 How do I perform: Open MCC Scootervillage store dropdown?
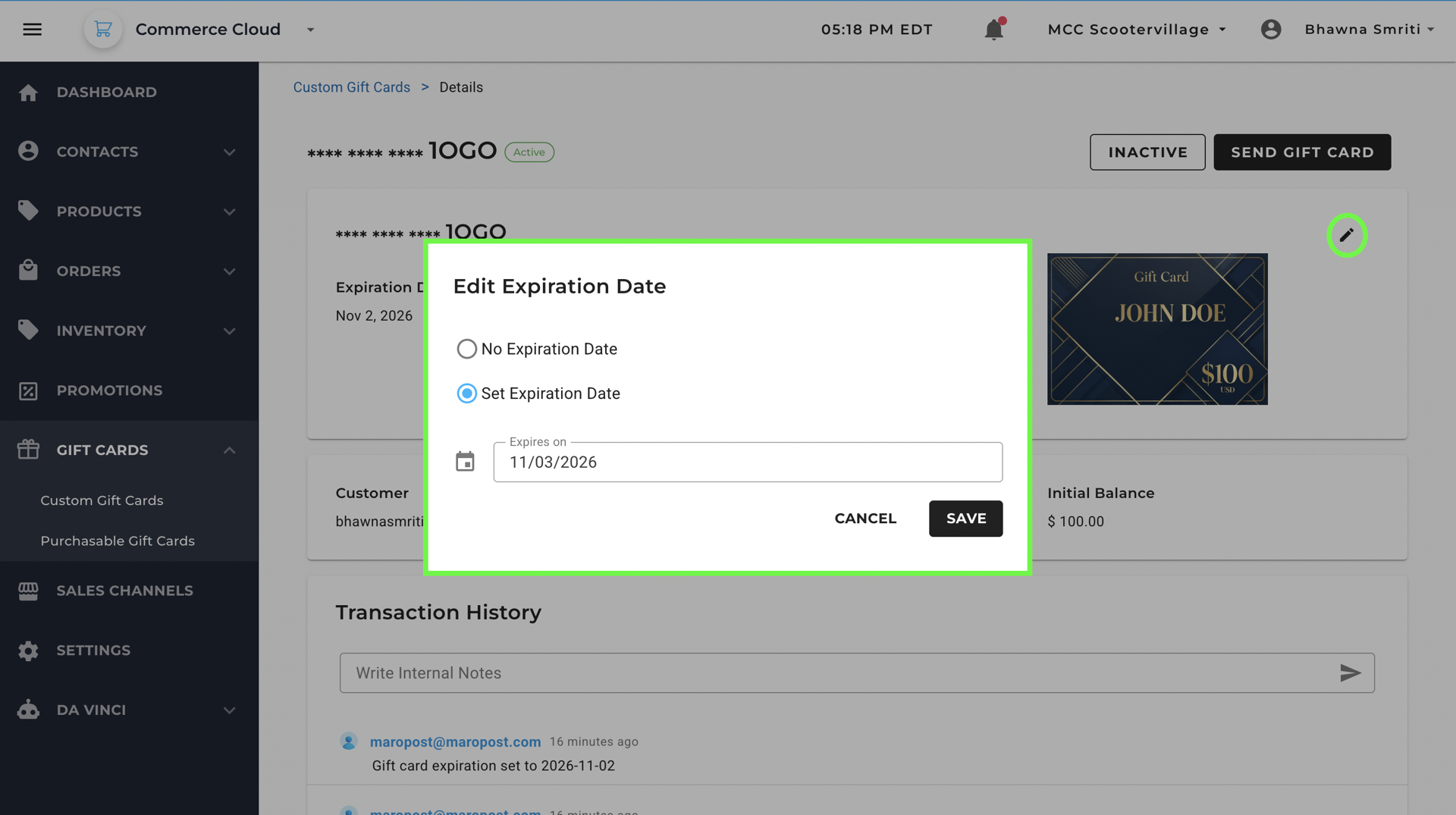1136,30
